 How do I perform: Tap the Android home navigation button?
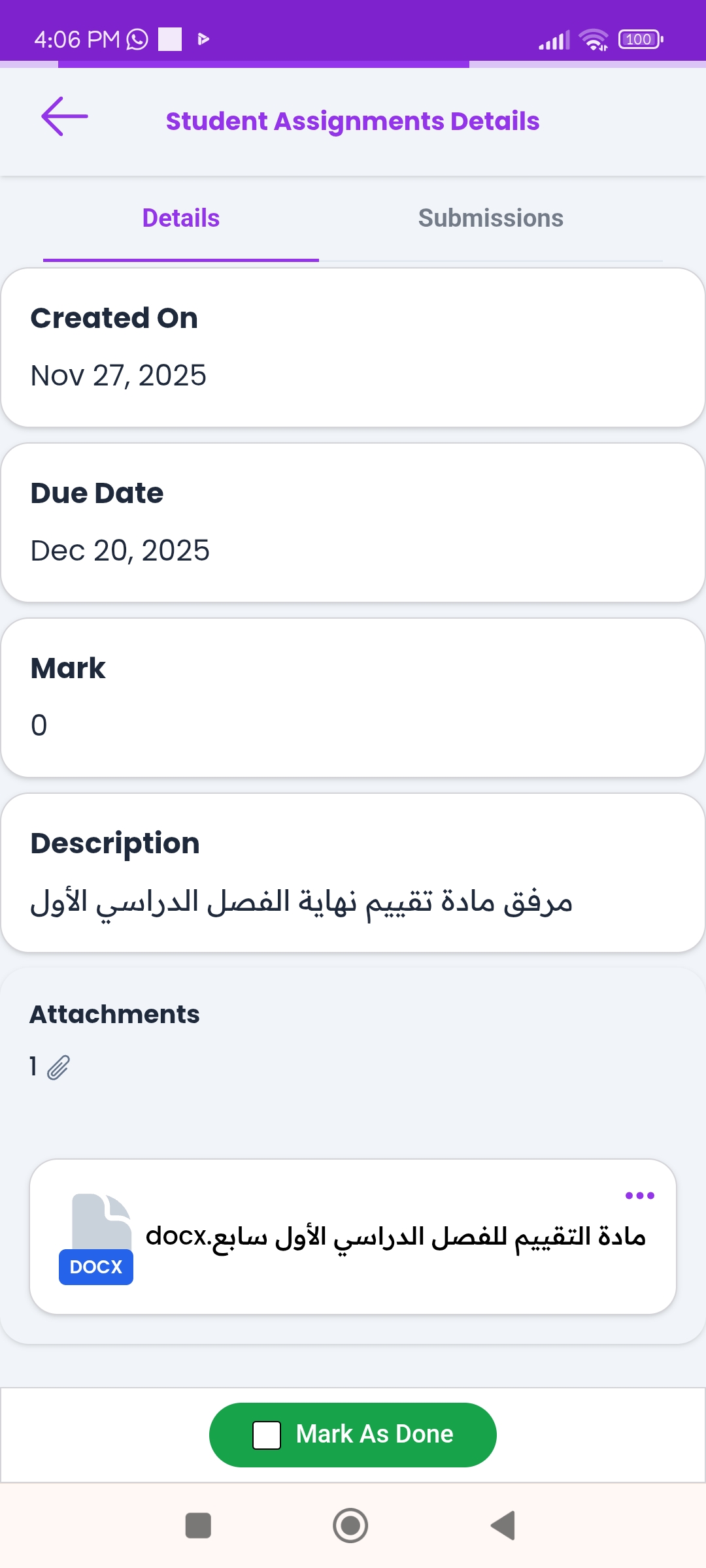350,1526
